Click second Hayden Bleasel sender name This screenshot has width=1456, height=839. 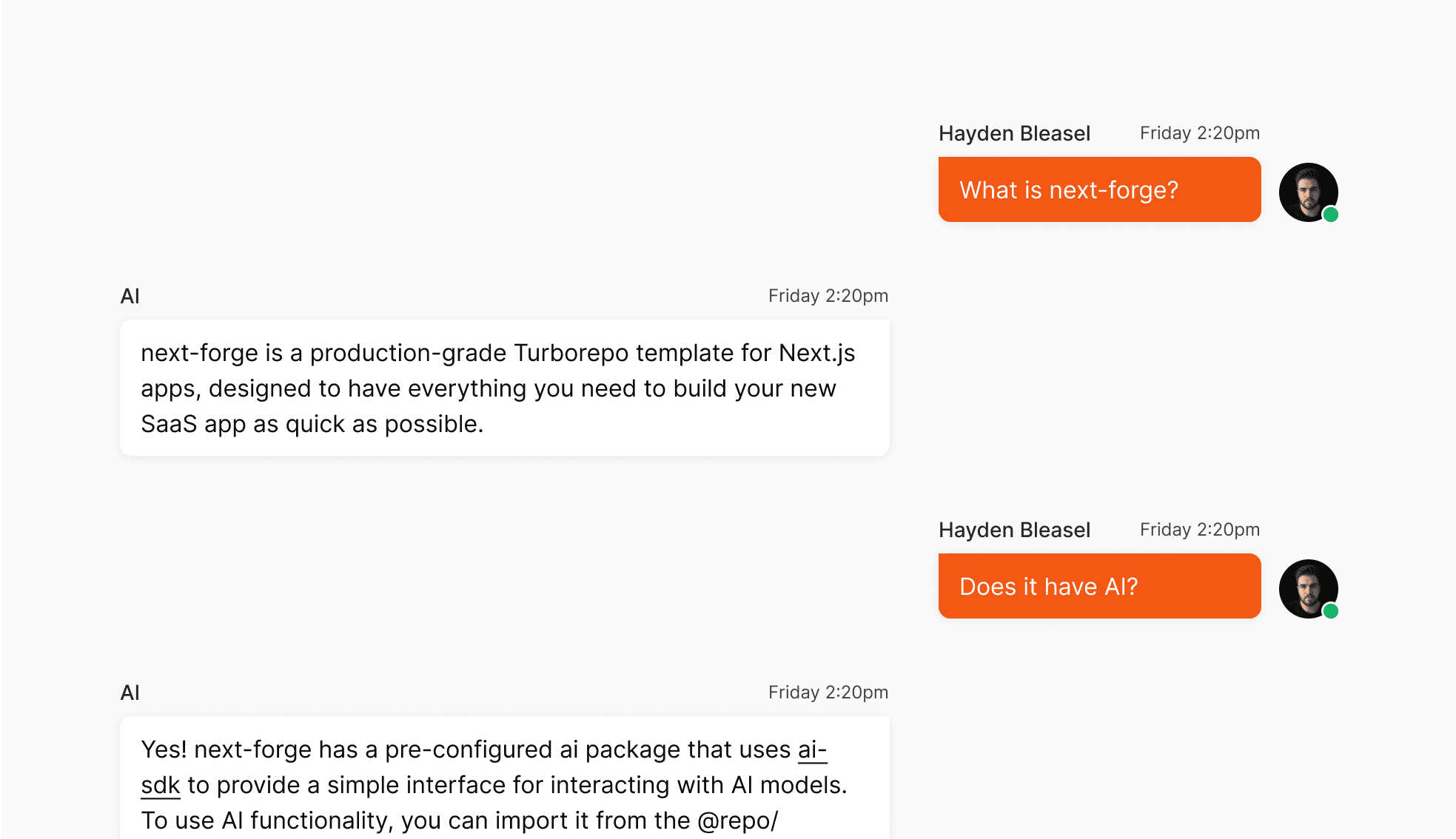pos(1014,530)
